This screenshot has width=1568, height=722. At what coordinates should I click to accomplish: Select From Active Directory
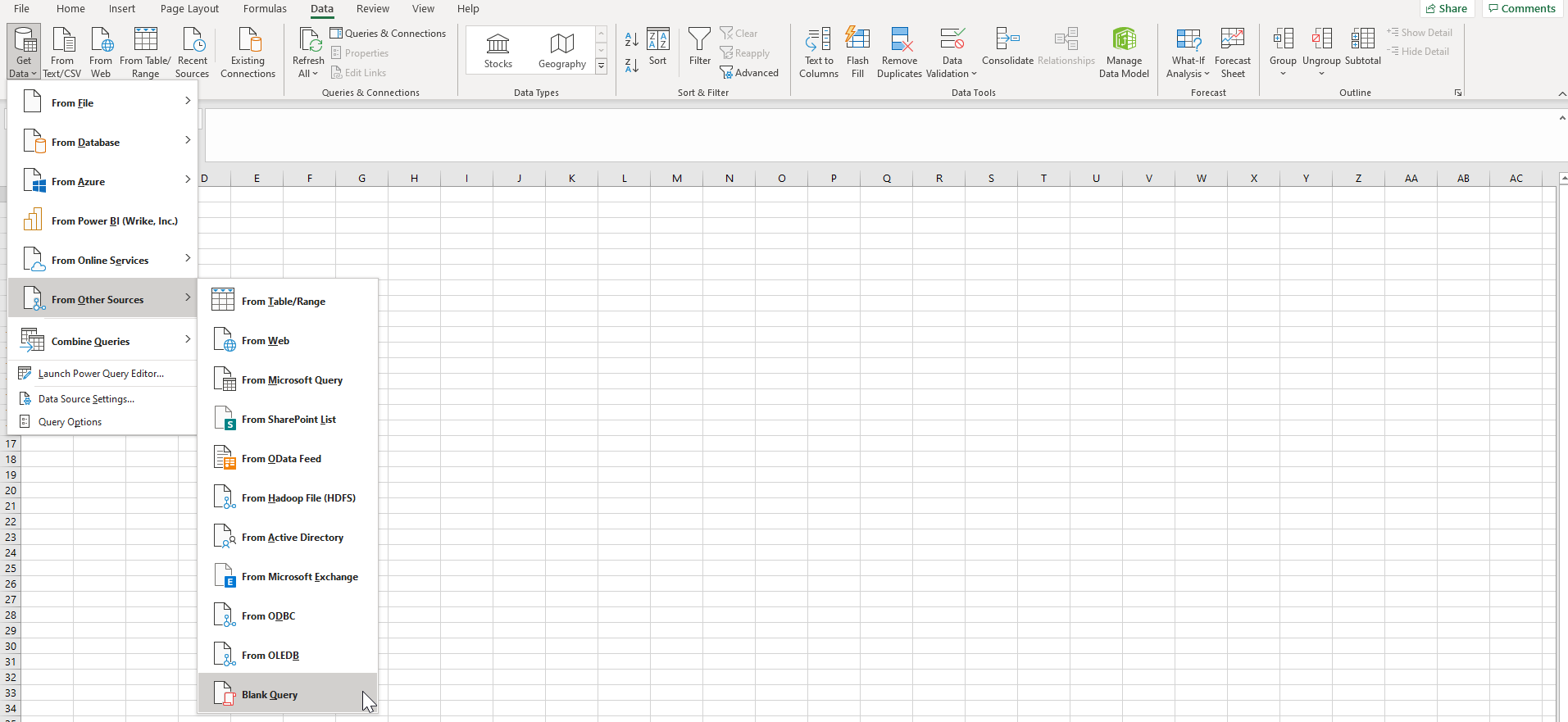tap(288, 537)
